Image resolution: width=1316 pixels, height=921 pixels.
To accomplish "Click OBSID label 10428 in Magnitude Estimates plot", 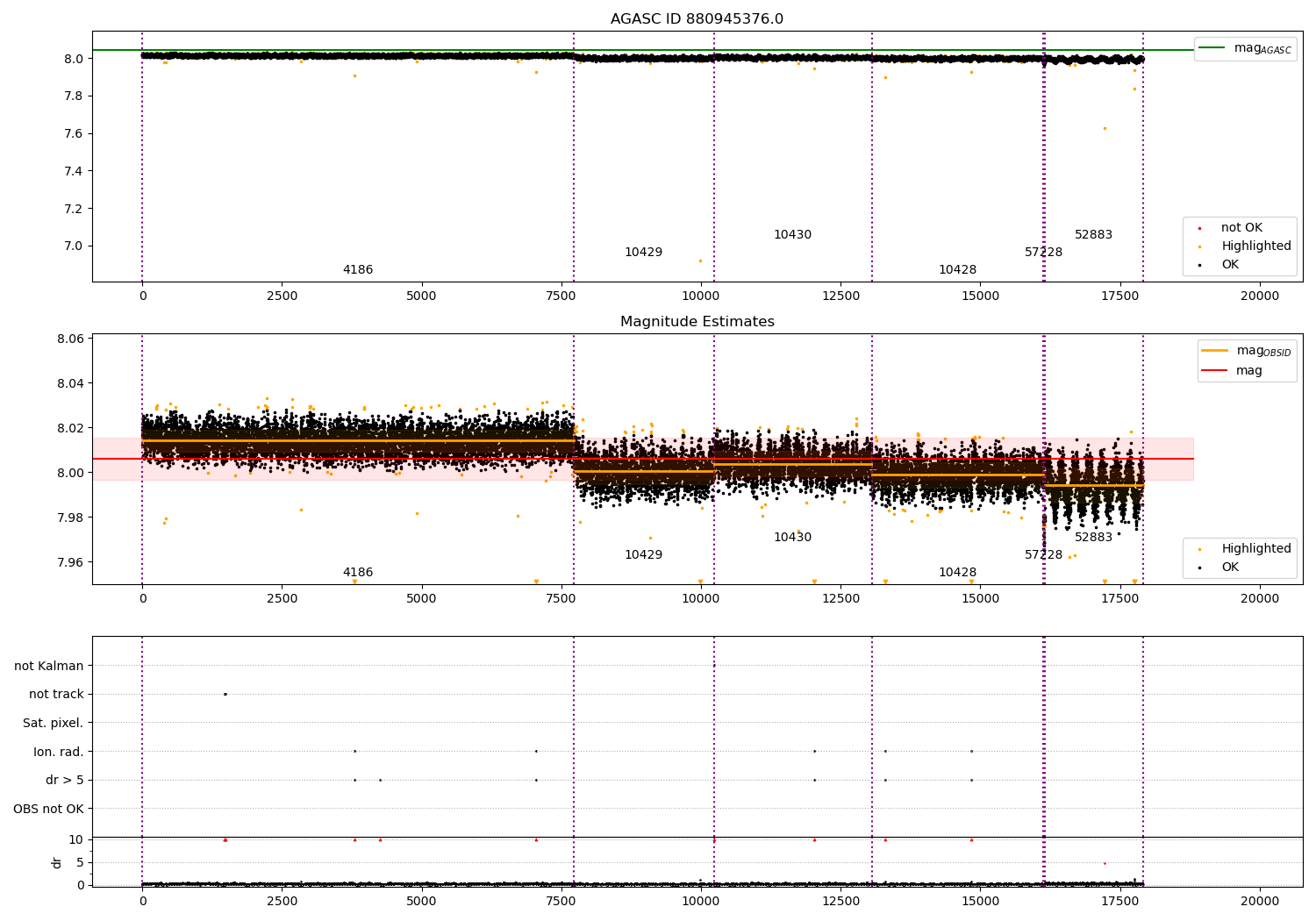I will 957,573.
